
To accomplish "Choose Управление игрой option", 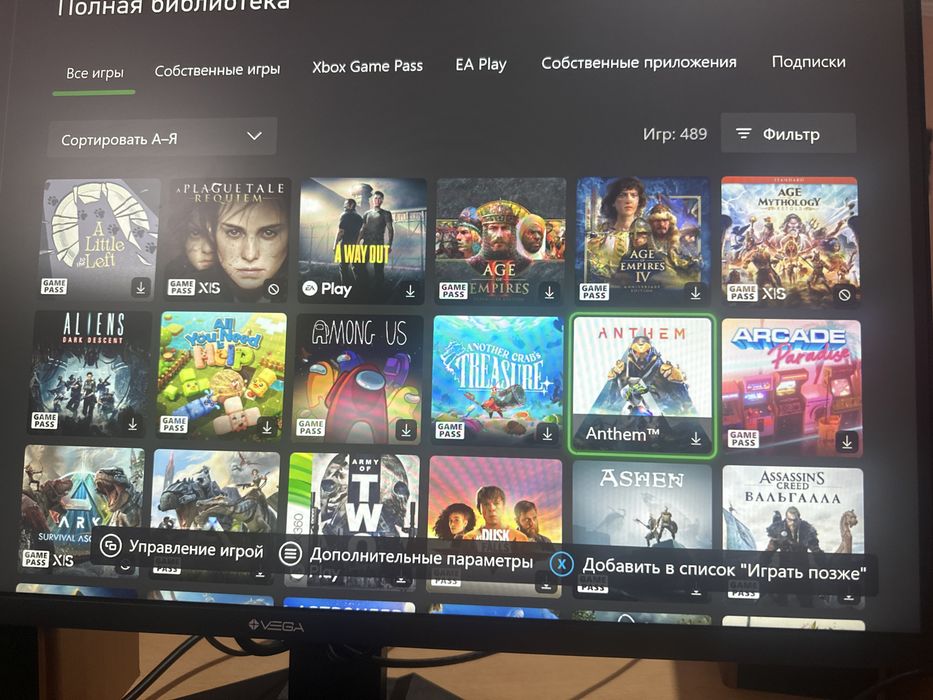I will click(182, 548).
